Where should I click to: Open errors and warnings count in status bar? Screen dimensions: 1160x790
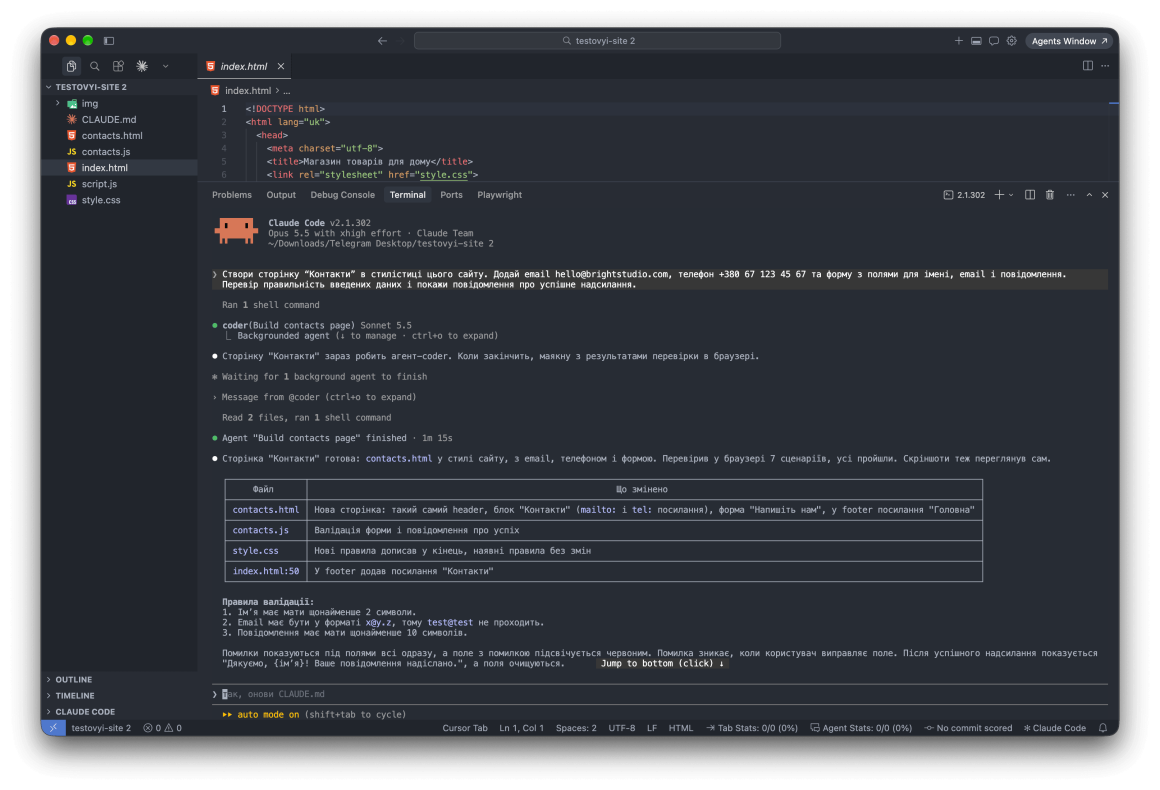[x=162, y=729]
